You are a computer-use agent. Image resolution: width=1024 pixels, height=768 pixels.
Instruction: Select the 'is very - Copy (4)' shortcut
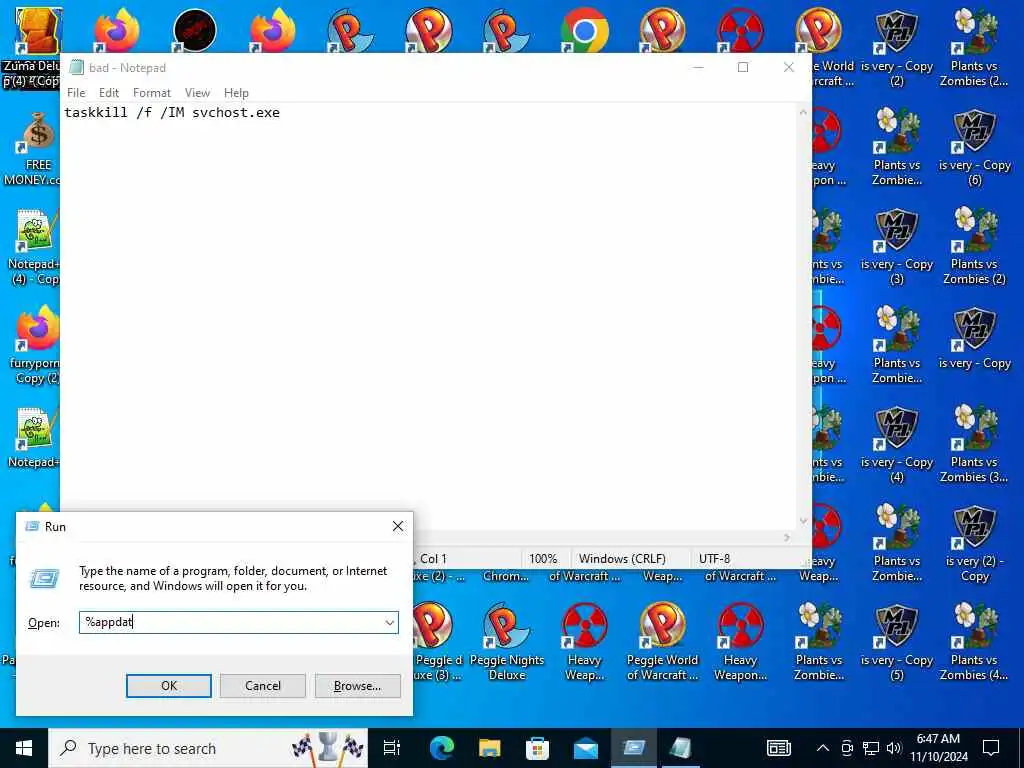(897, 445)
